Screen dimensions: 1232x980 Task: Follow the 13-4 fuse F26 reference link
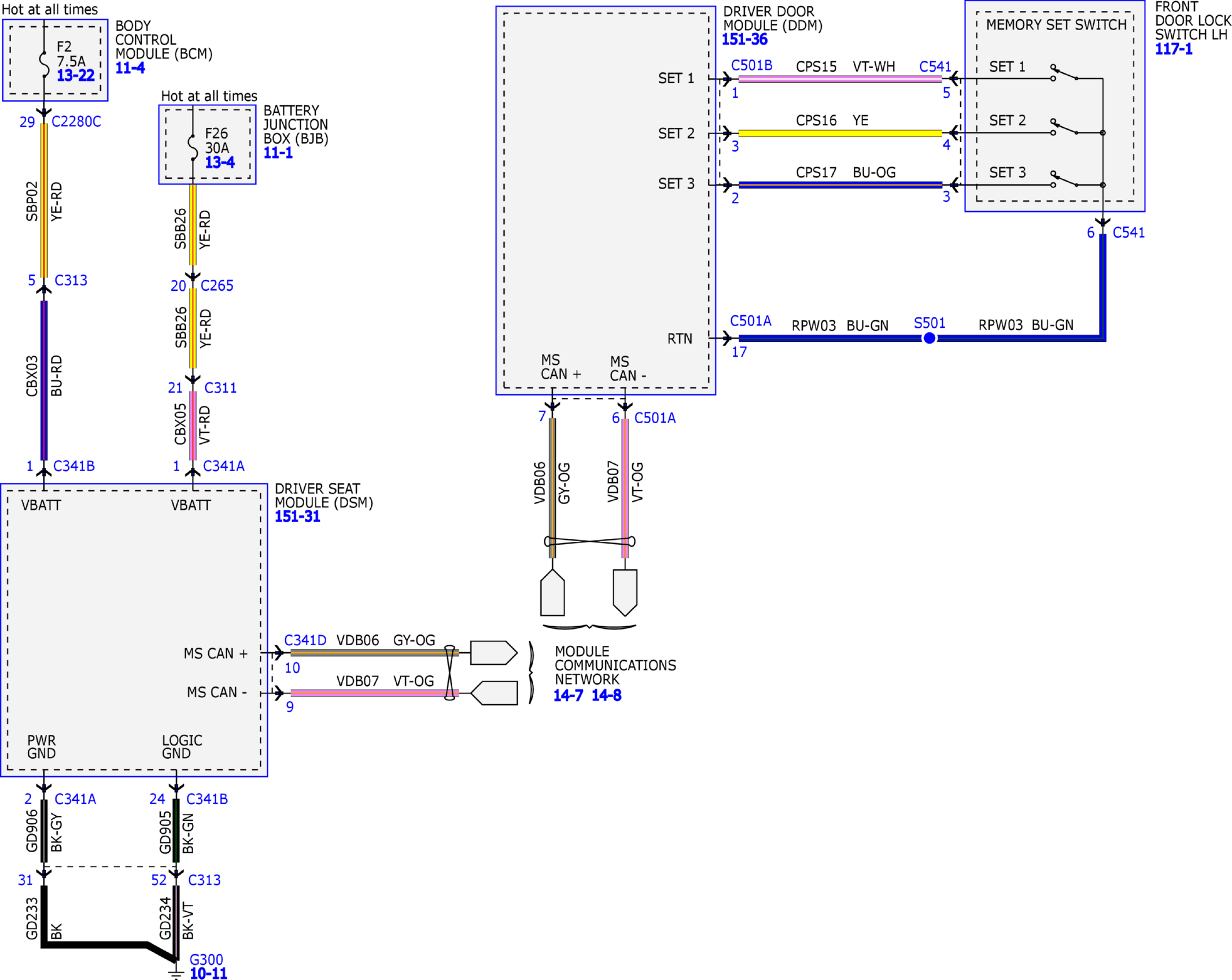[x=220, y=162]
